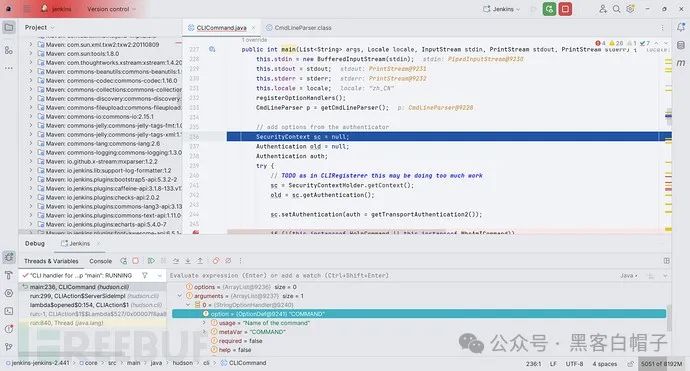Collapse the arguments variable node
690x371 pixels.
(180, 296)
